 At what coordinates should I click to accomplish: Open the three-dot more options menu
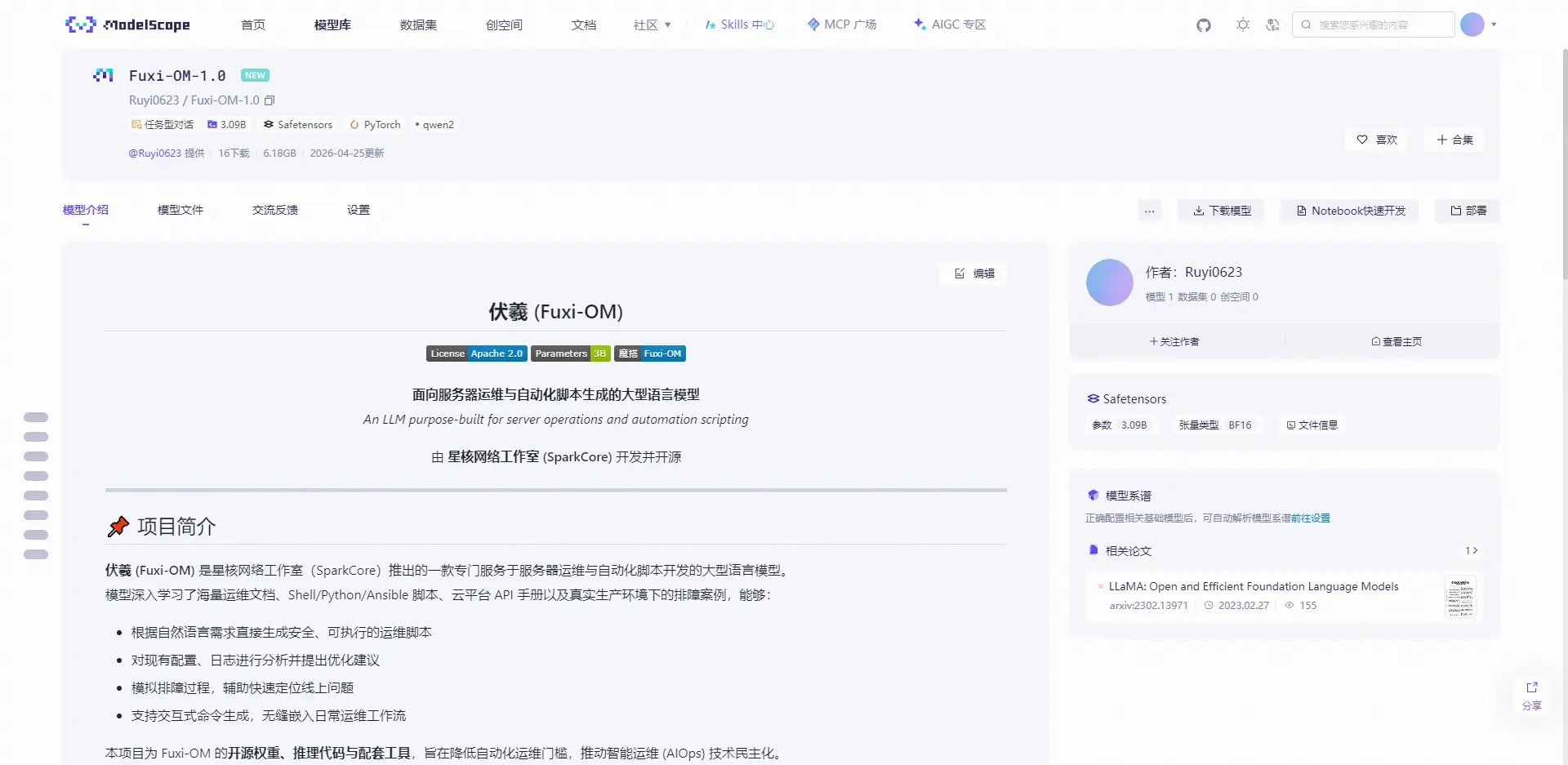click(x=1149, y=211)
